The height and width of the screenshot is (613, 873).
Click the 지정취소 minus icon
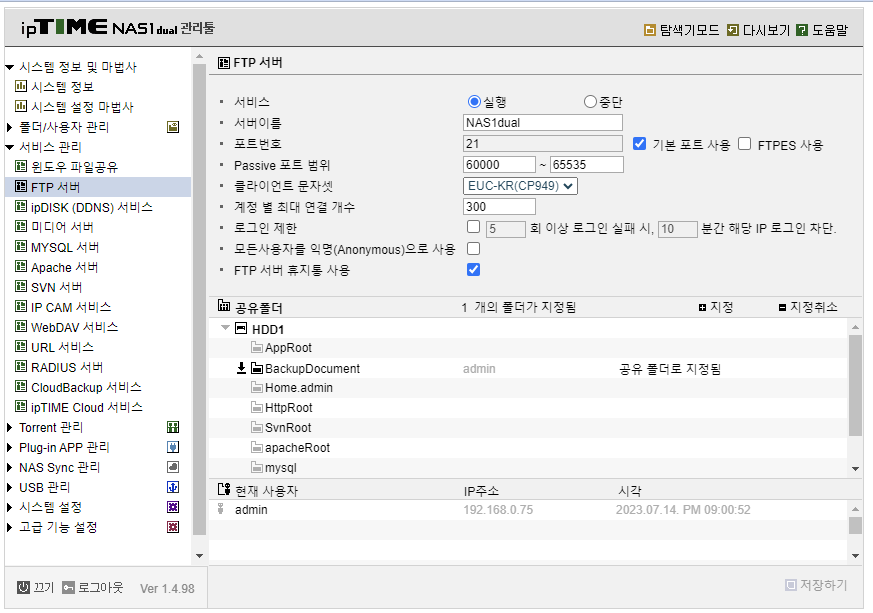tap(782, 307)
